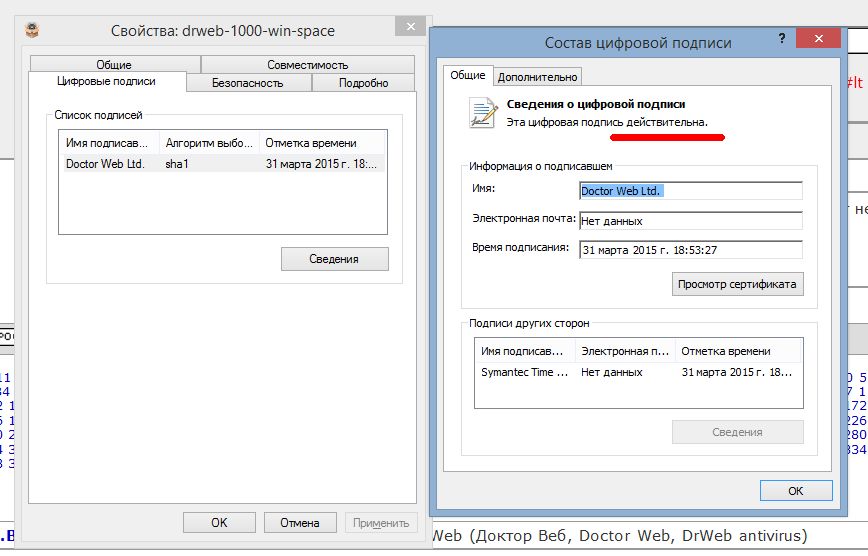The height and width of the screenshot is (556, 868).
Task: Click the Время подписания field
Action: (690, 250)
